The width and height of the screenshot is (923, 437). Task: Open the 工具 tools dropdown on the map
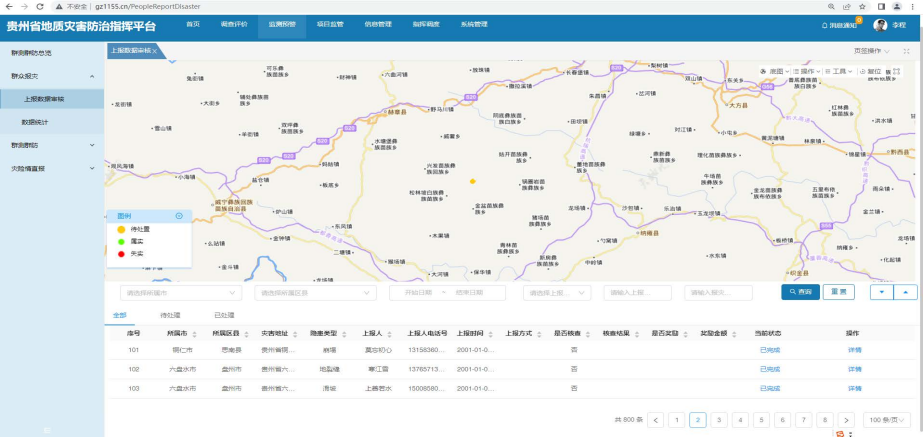click(x=838, y=71)
